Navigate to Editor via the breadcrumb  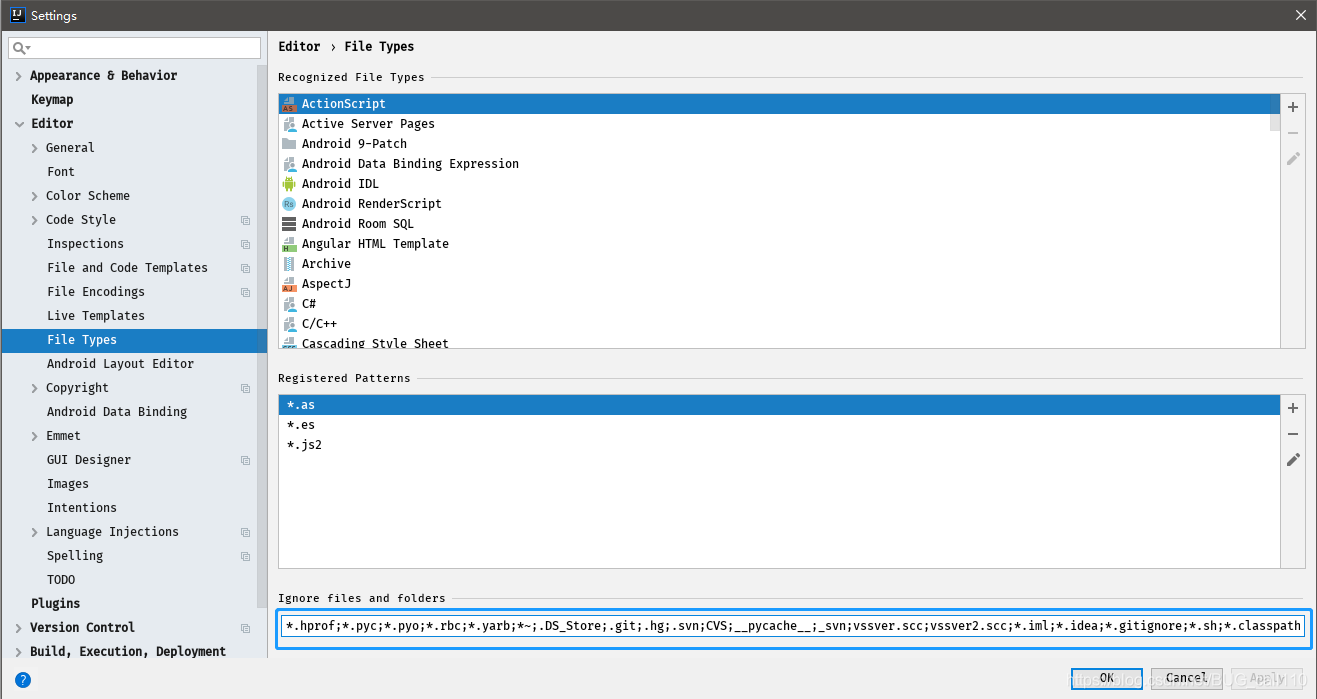click(299, 46)
